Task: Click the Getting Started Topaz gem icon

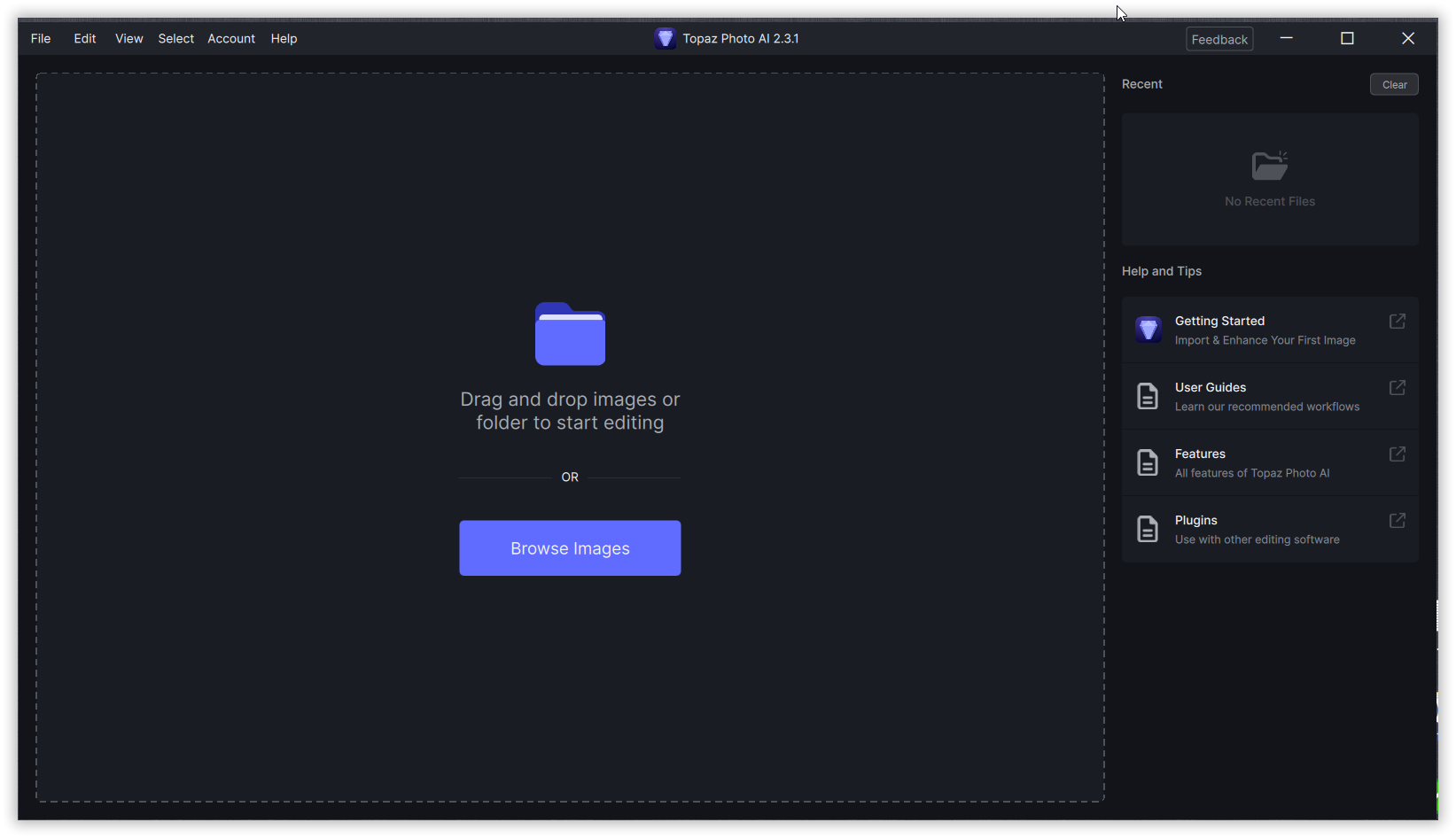Action: [1148, 330]
